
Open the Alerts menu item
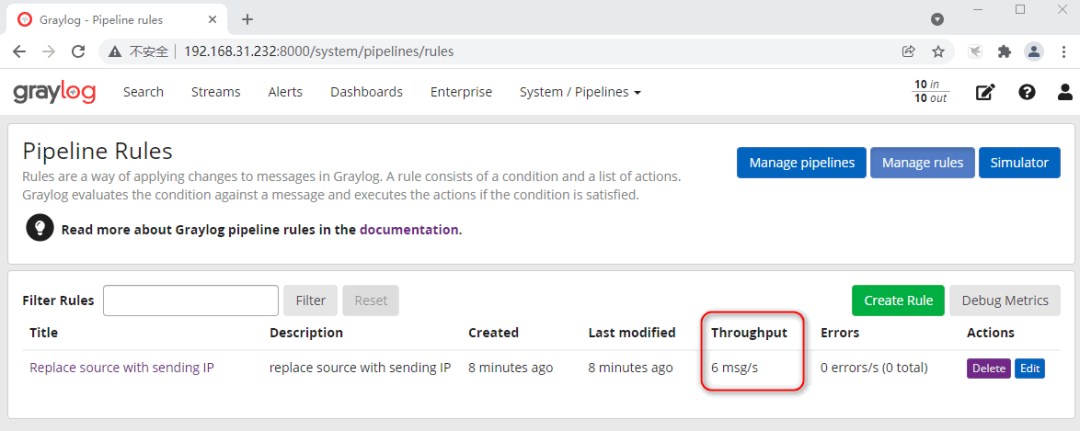(x=285, y=92)
